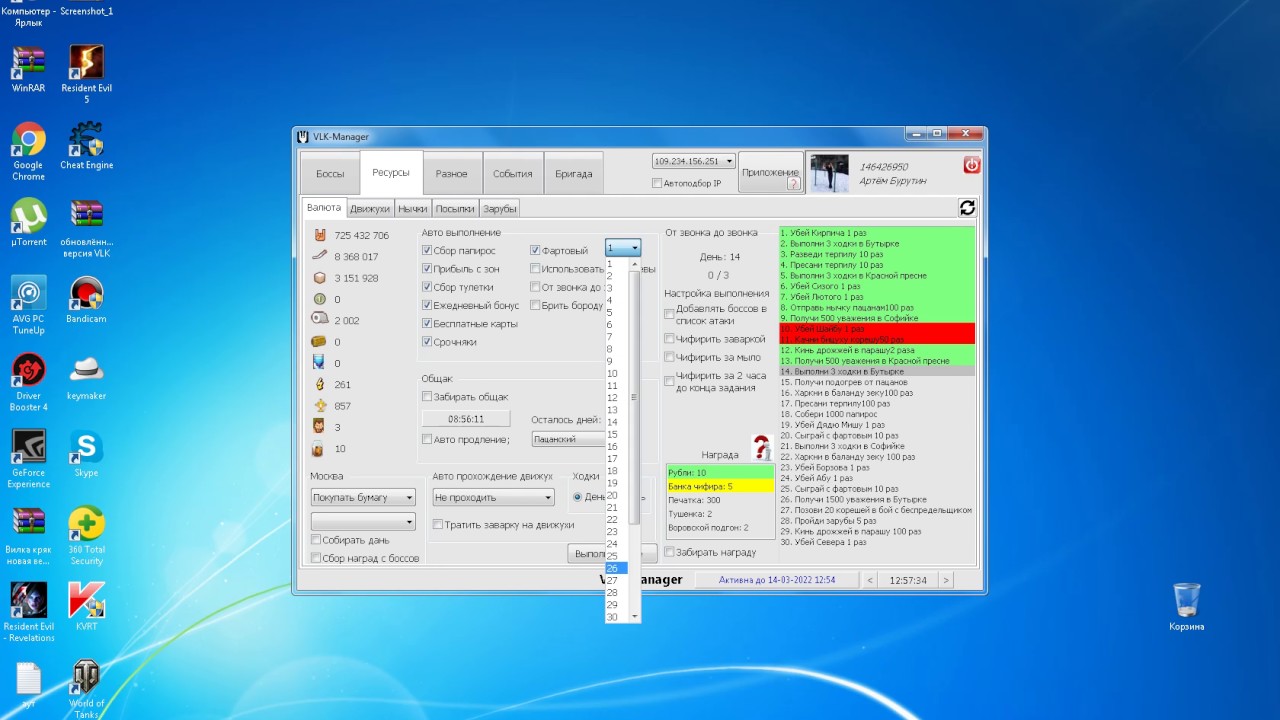Open the 360 Total Security desktop icon
This screenshot has height=720, width=1280.
(86, 536)
